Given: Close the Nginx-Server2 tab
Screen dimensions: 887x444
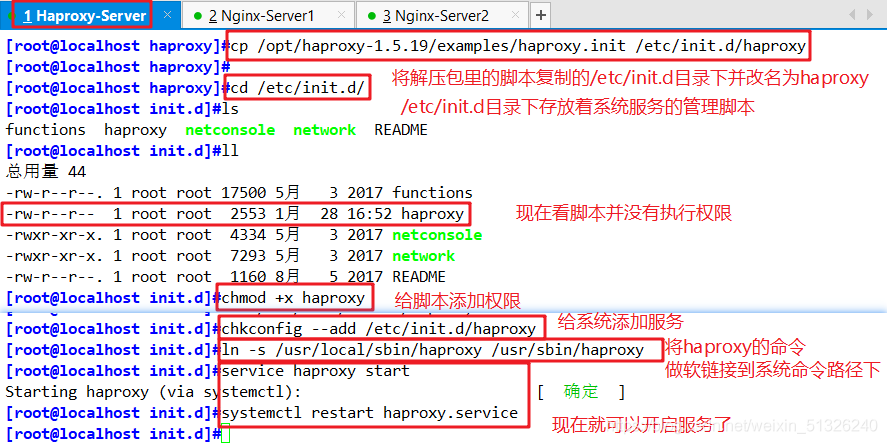Looking at the screenshot, I should pos(515,15).
